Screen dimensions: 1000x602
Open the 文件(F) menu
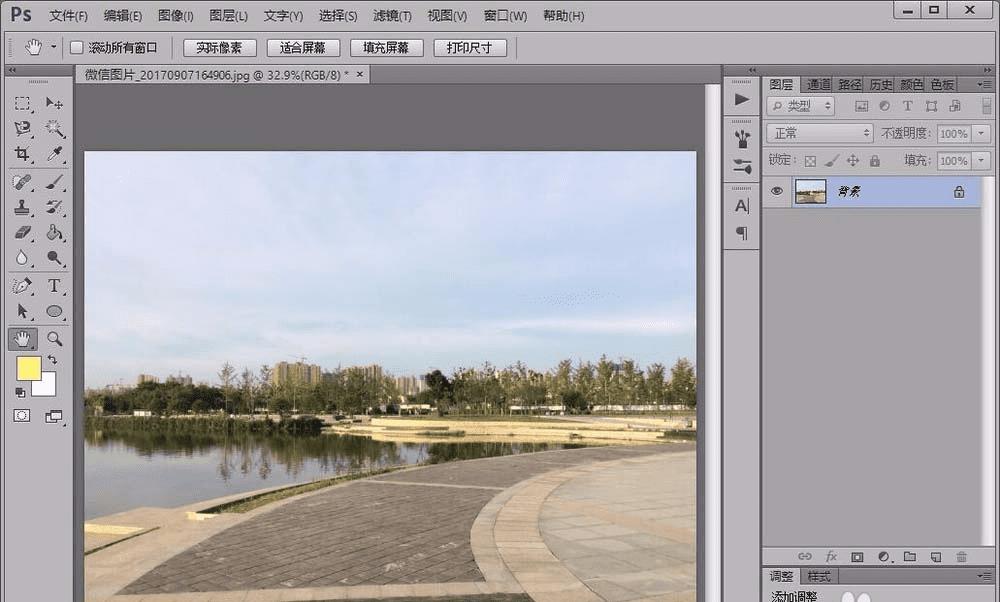click(68, 16)
